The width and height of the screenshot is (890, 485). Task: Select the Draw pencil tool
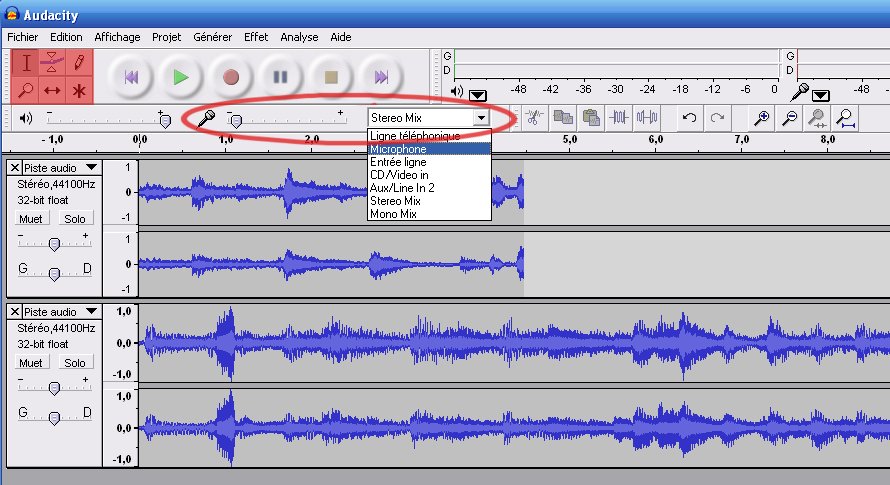pos(79,62)
